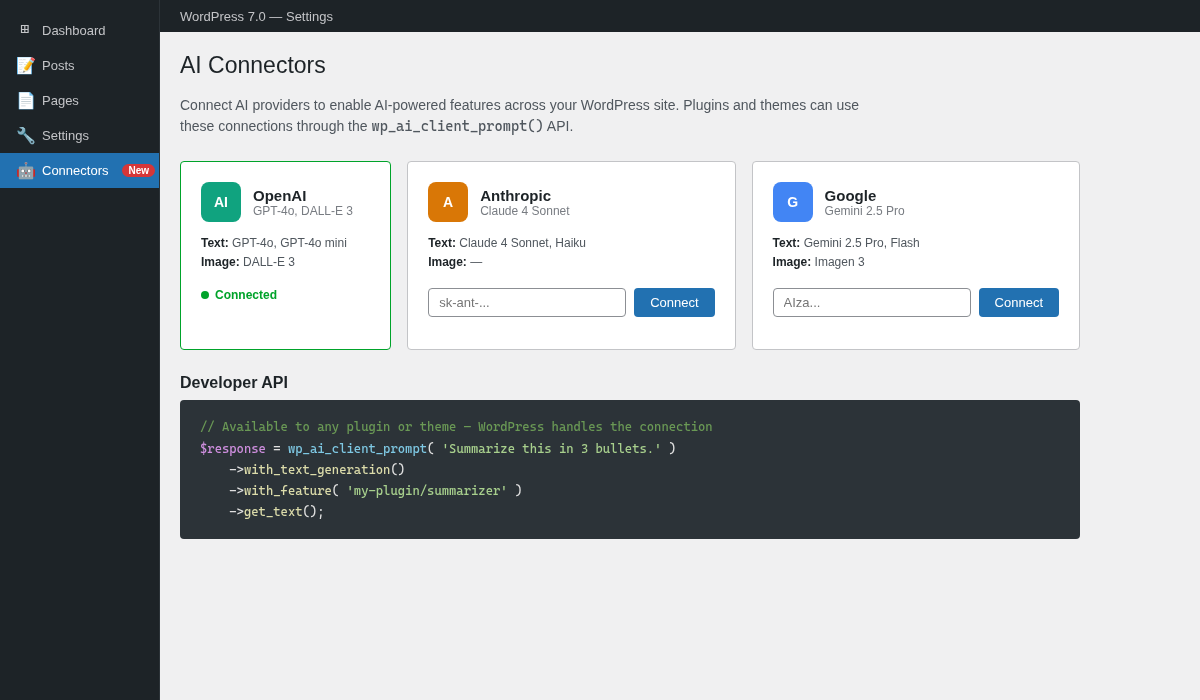Click the 'WordPress 7.0 — Settings' header text
The height and width of the screenshot is (700, 1200).
click(256, 16)
